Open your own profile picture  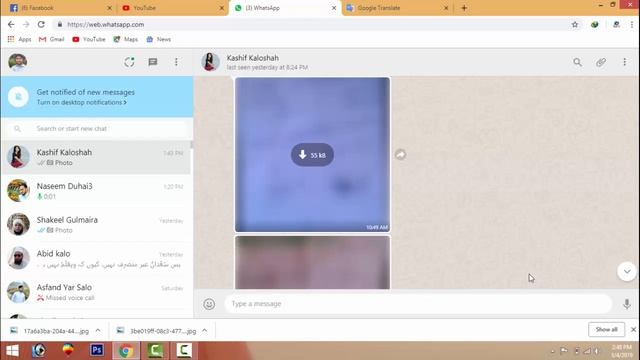18,62
